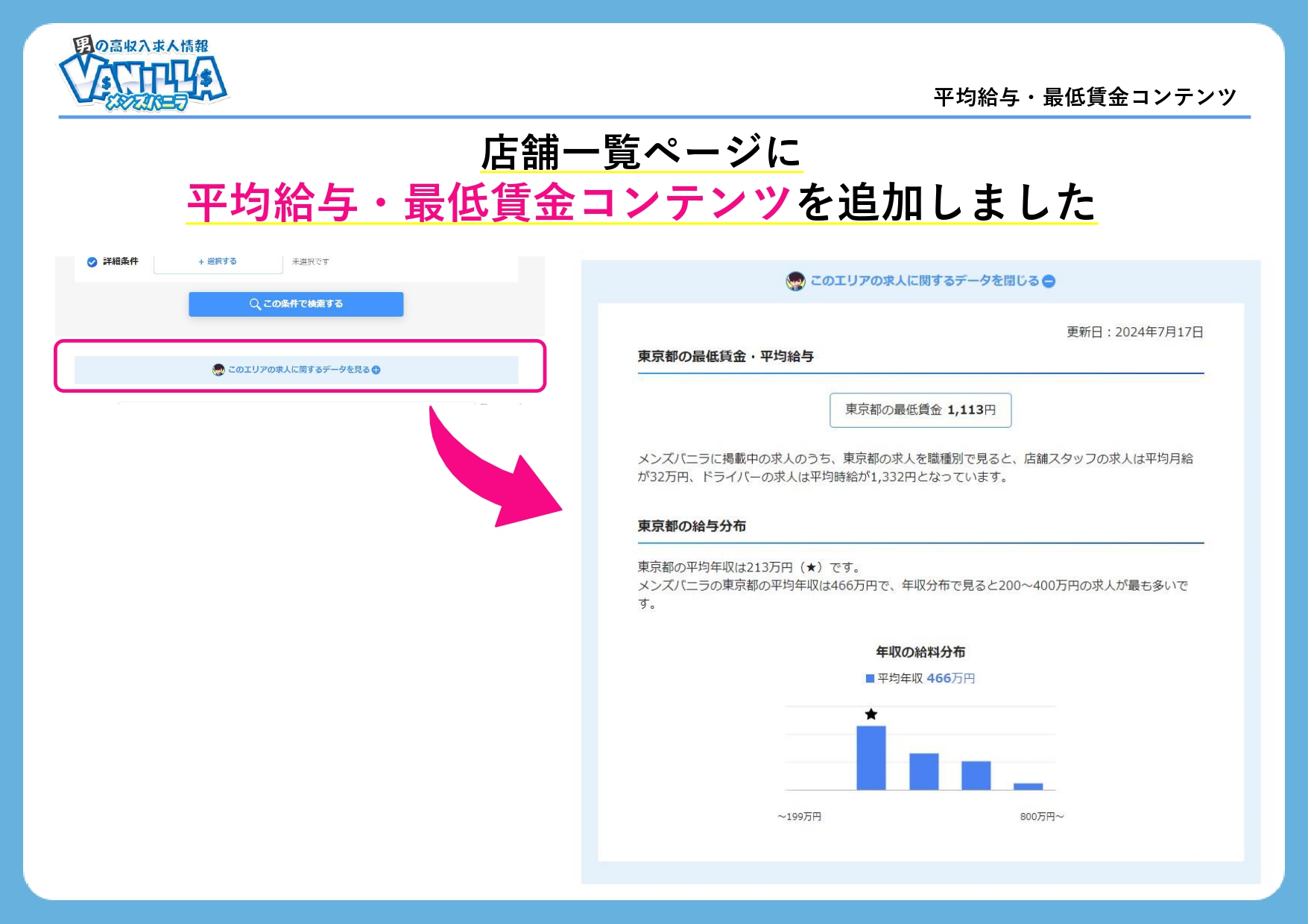Click the 東京都の給与分布 section heading
This screenshot has height=924, width=1308.
(x=689, y=527)
